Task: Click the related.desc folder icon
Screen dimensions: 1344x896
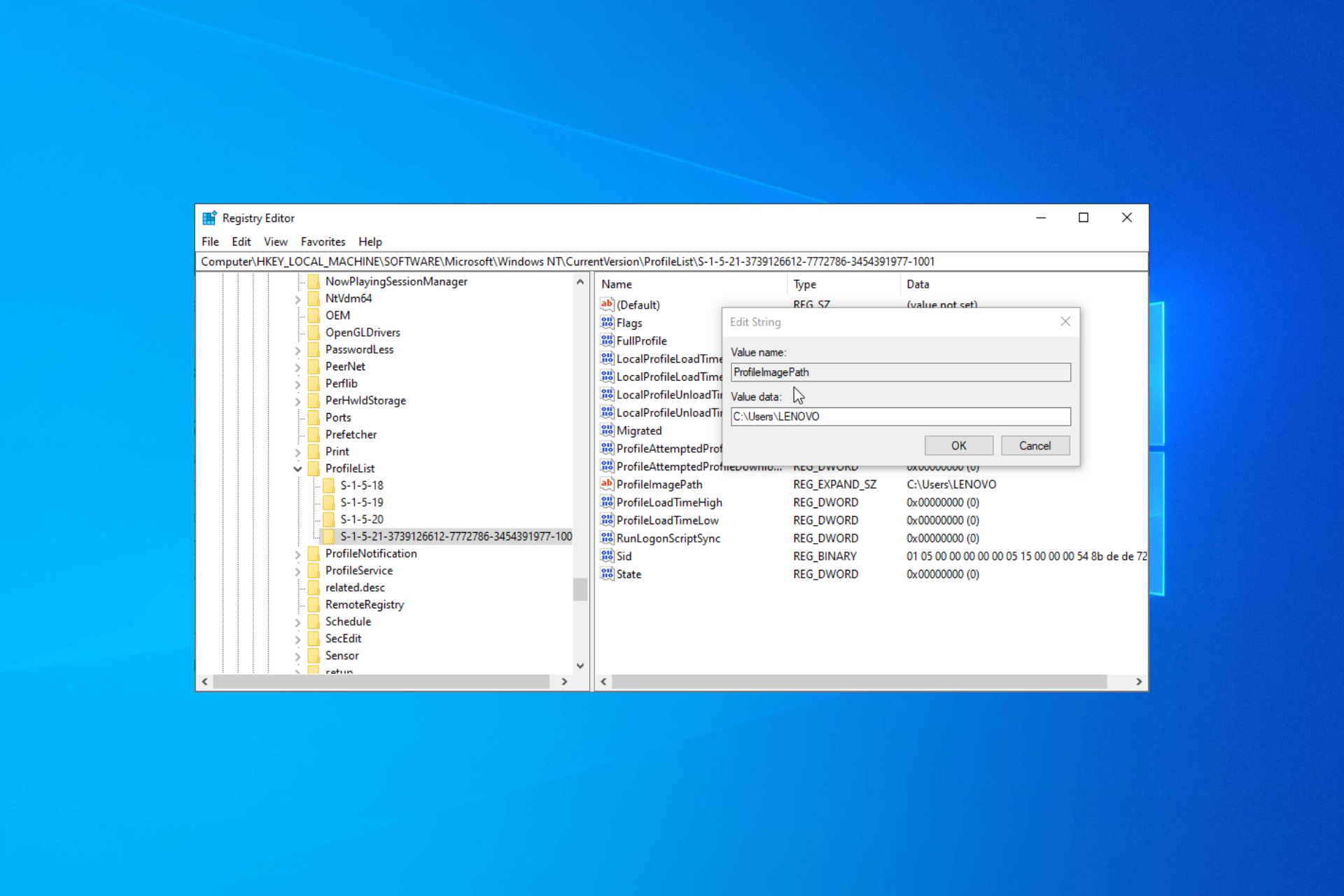Action: pos(314,588)
